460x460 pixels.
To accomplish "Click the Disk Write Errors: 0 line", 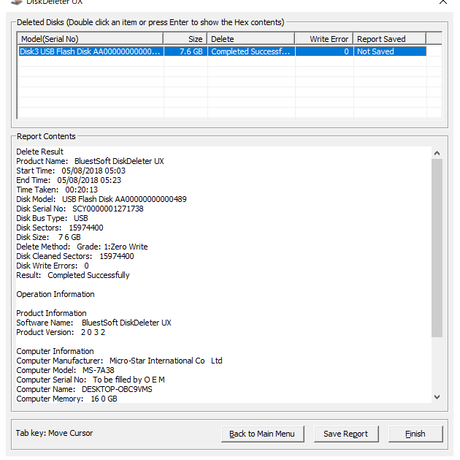I will point(52,266).
